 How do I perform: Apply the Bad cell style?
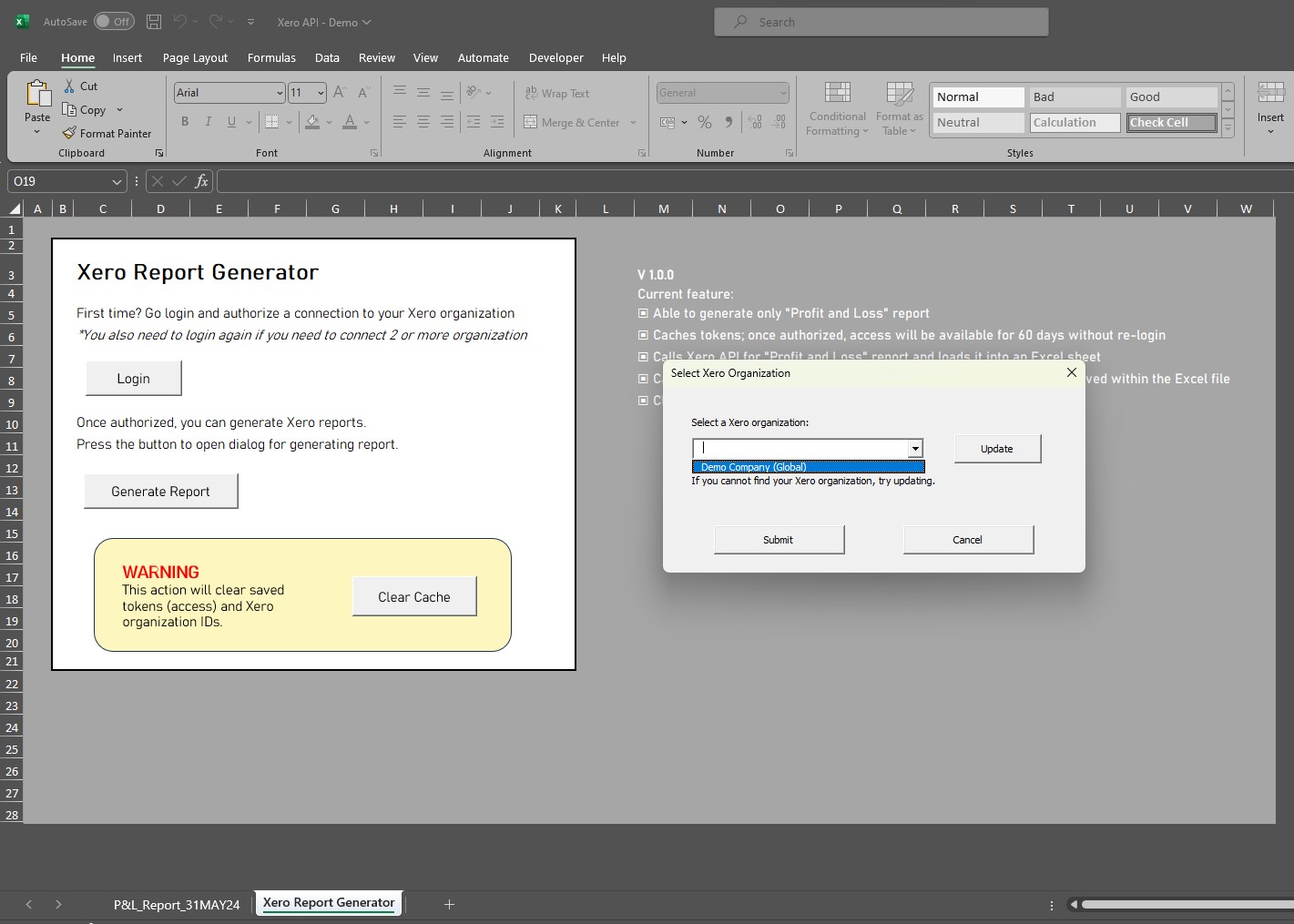[x=1075, y=96]
